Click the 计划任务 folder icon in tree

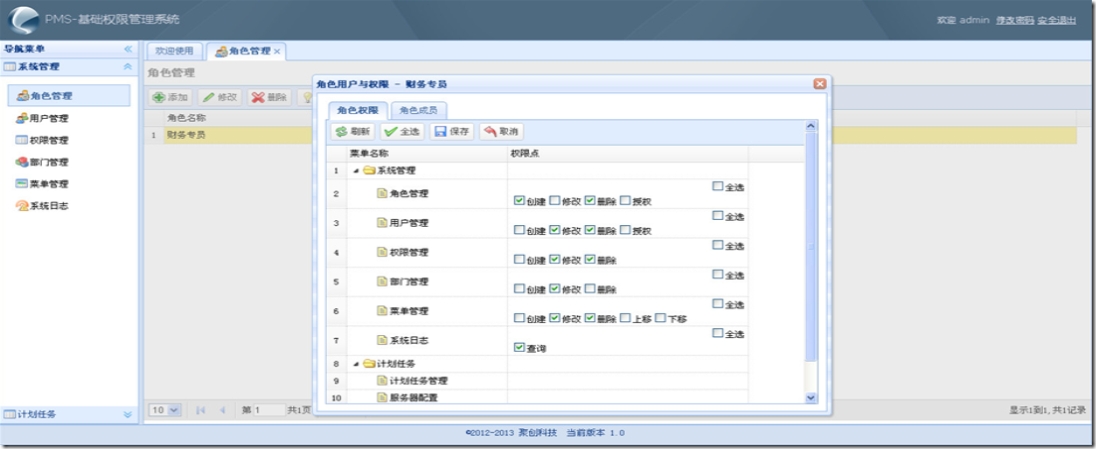point(369,364)
